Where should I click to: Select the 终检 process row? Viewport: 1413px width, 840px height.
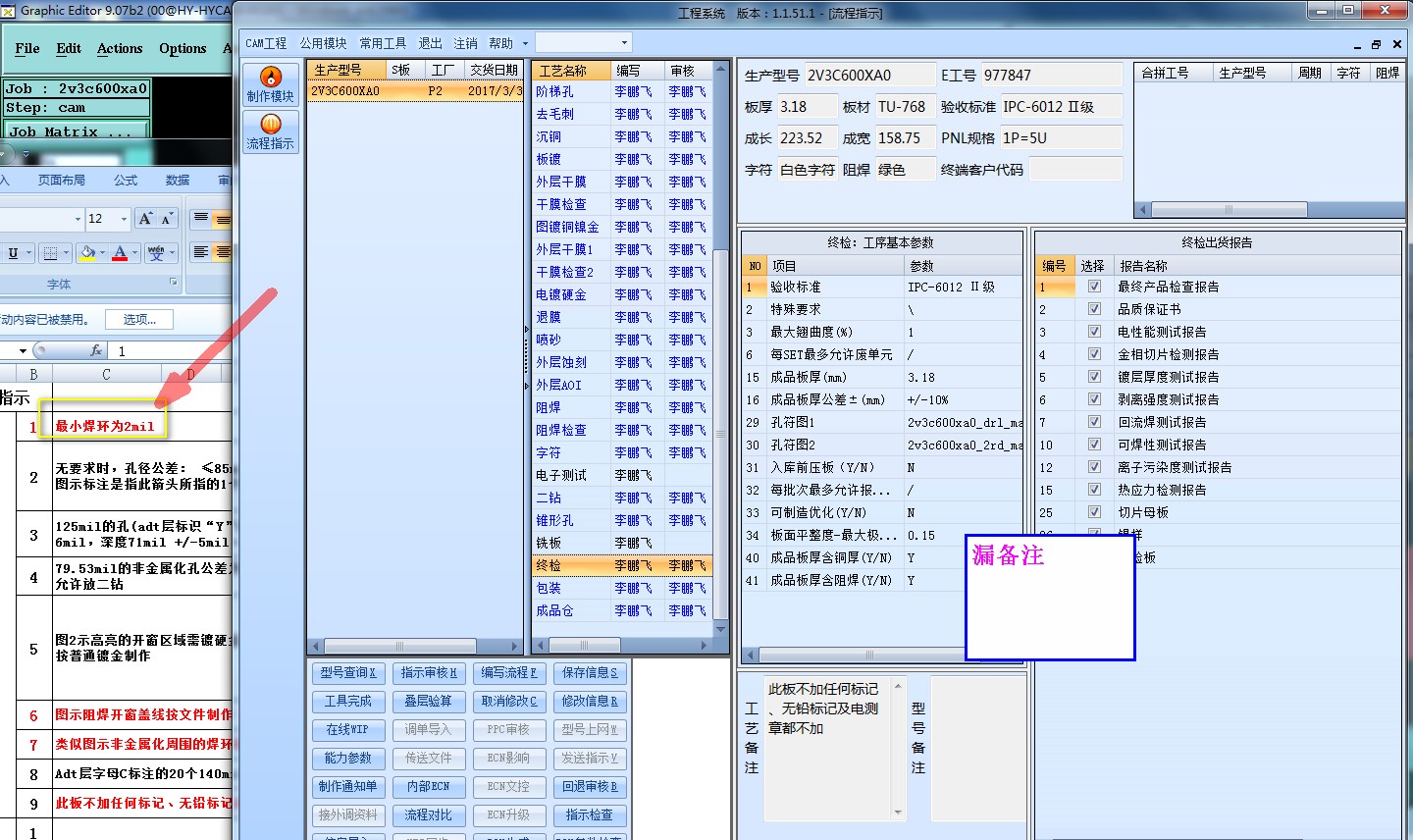point(621,565)
